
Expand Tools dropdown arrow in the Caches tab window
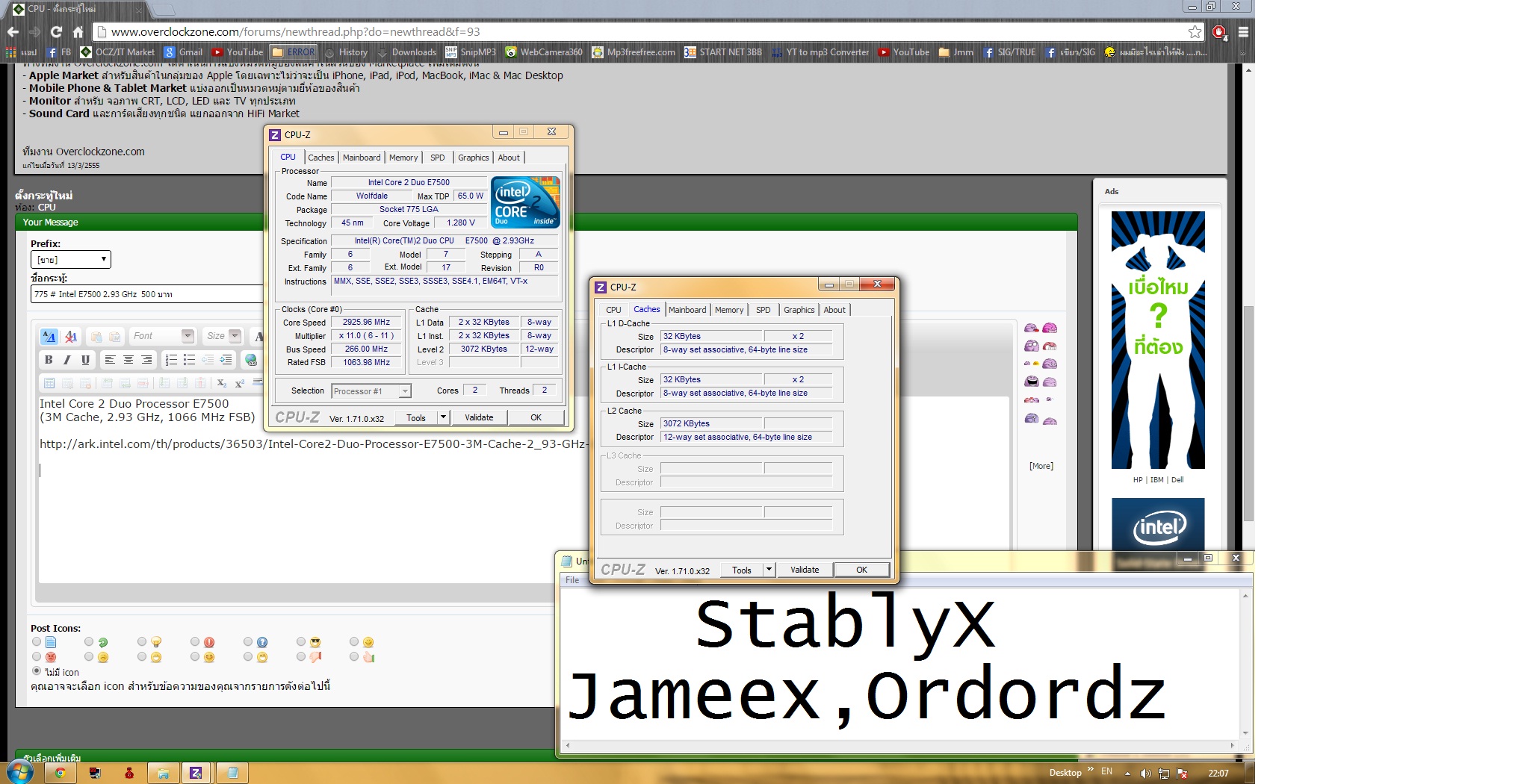click(769, 570)
